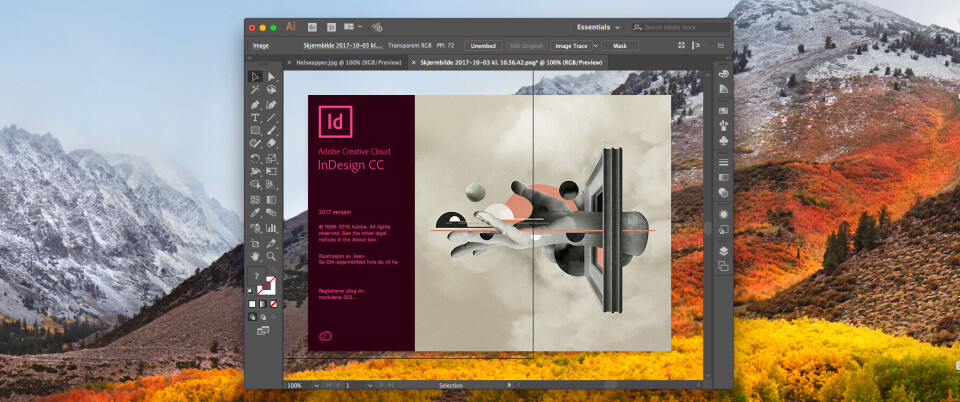Select the Selection tool (black arrow)

255,76
